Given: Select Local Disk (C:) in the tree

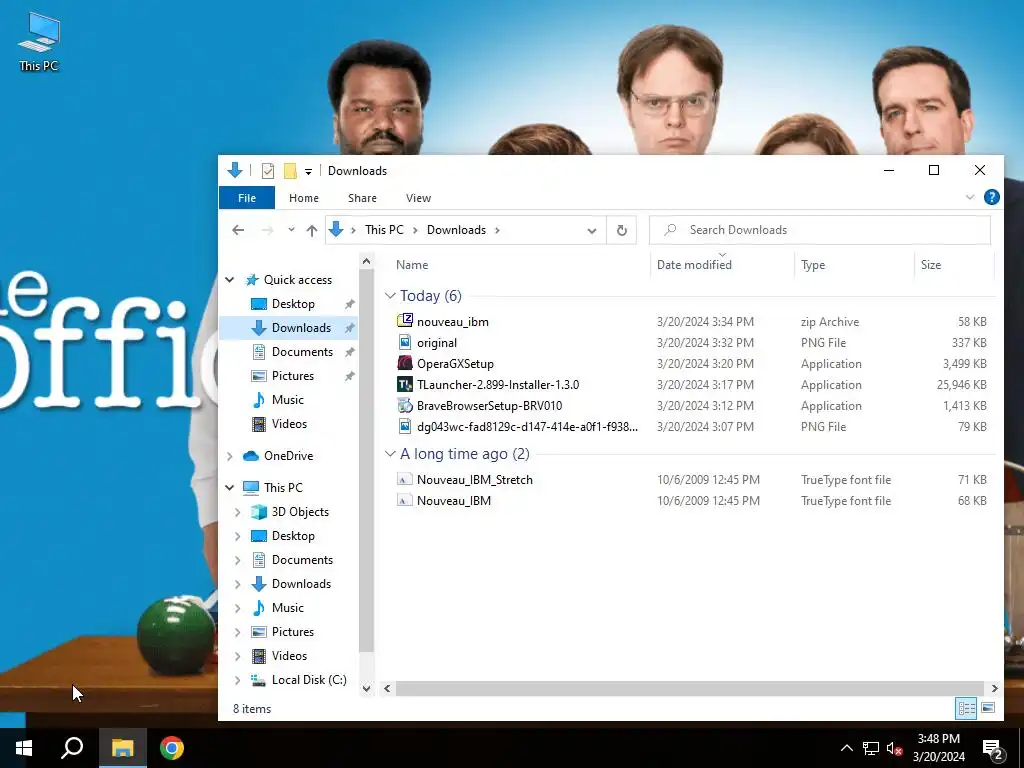Looking at the screenshot, I should (309, 680).
